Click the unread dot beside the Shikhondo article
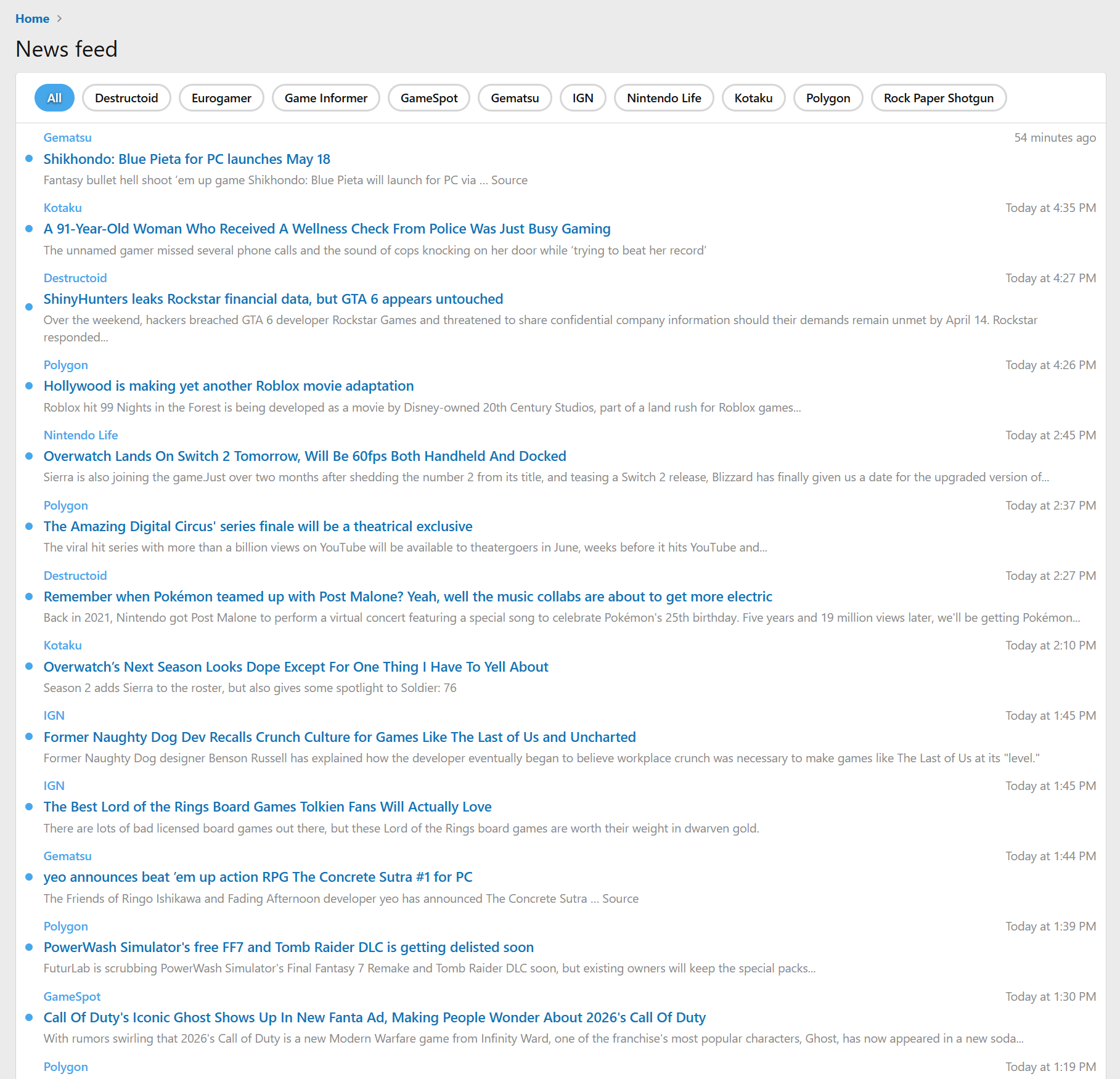This screenshot has width=1120, height=1079. coord(29,159)
